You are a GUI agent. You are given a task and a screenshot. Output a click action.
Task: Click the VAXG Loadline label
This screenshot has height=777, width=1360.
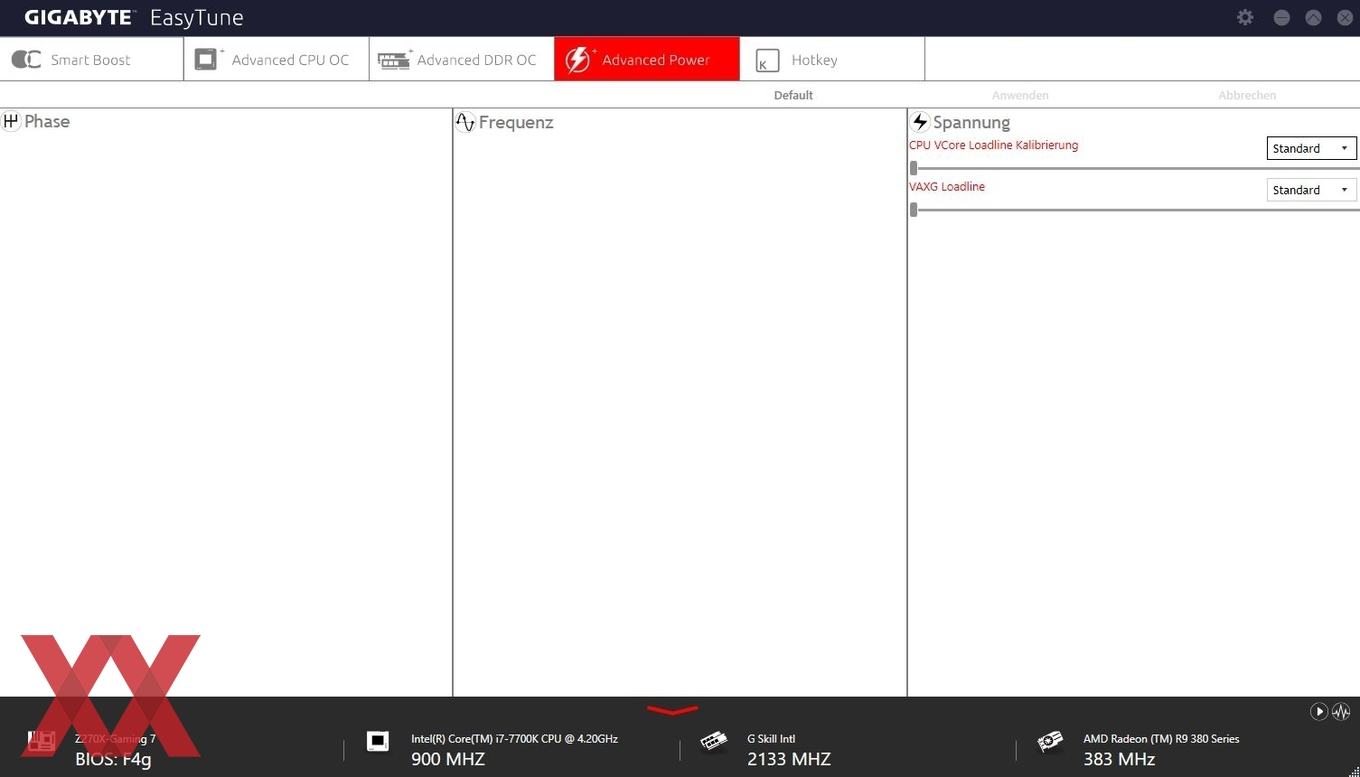point(947,187)
